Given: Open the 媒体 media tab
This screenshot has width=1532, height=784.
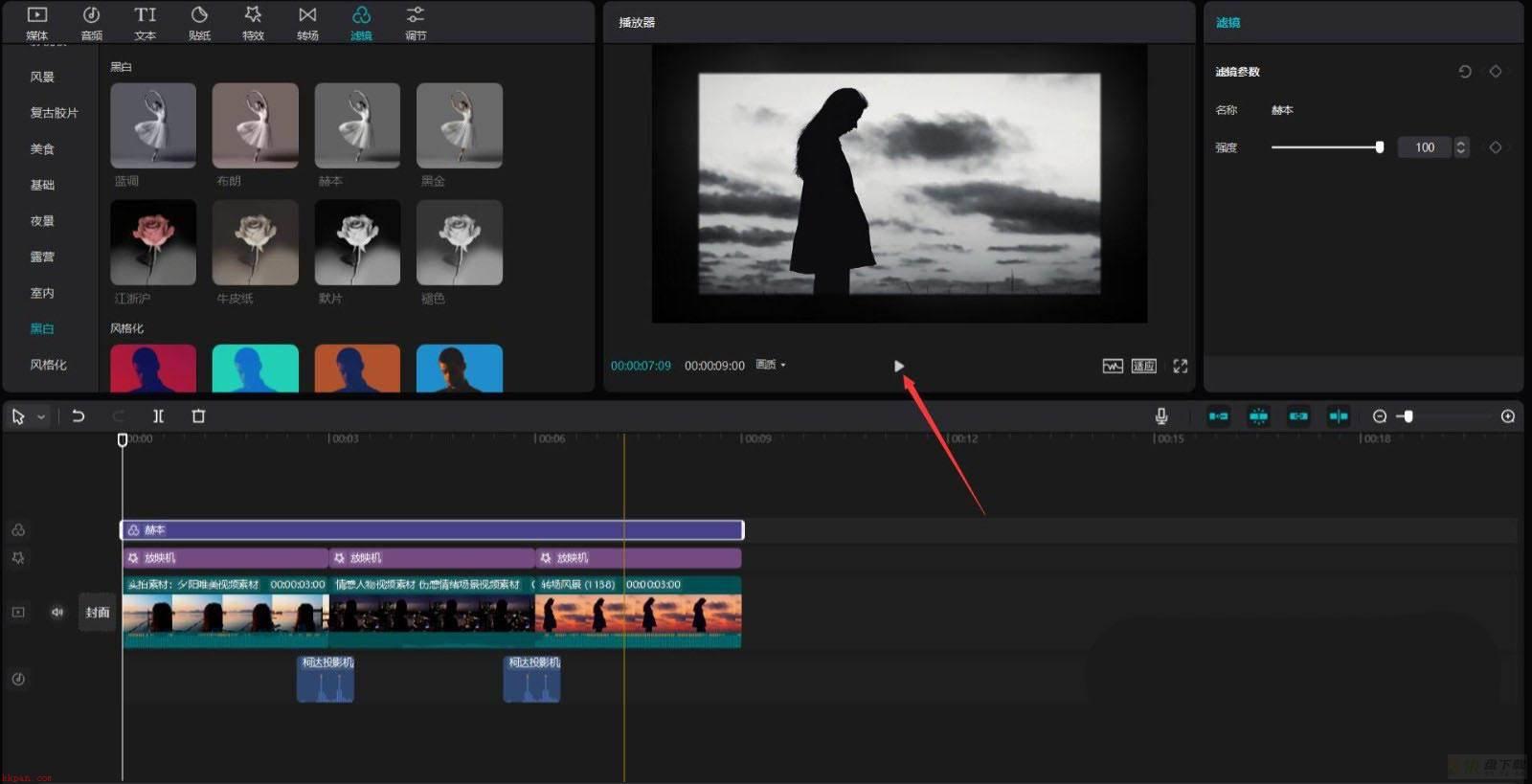Looking at the screenshot, I should point(36,23).
